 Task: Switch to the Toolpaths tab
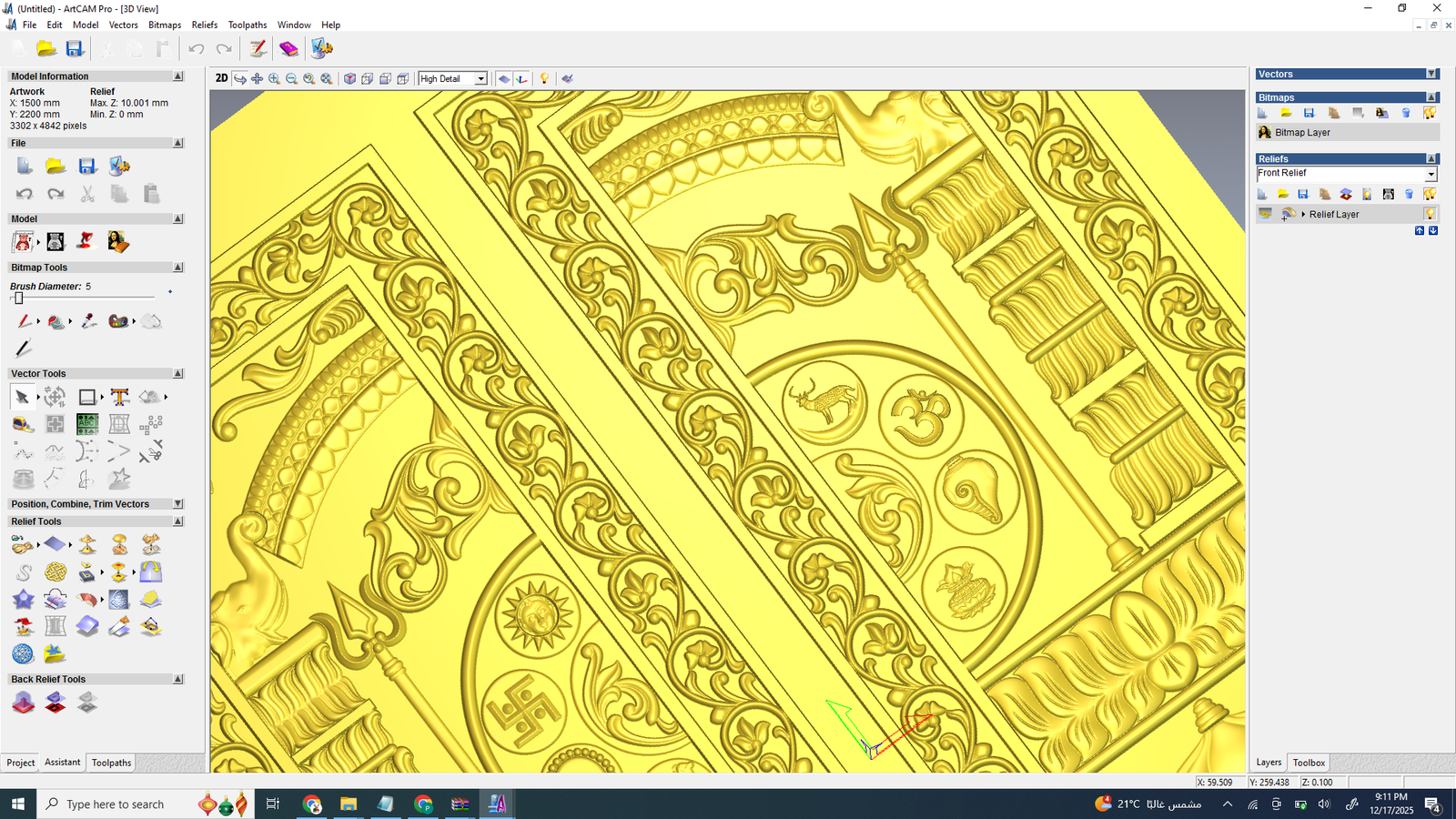(x=111, y=763)
